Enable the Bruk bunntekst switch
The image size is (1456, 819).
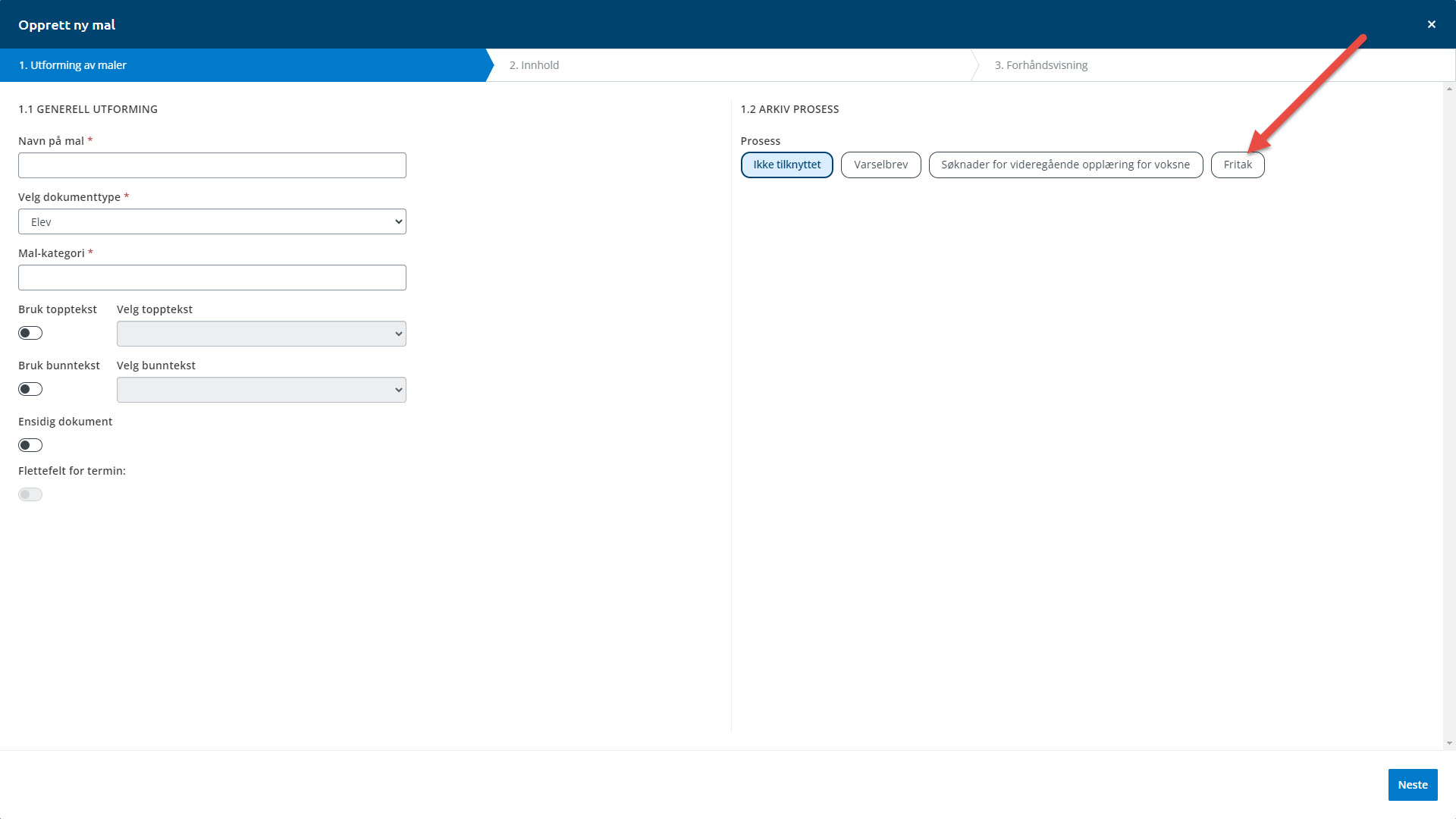(x=30, y=389)
